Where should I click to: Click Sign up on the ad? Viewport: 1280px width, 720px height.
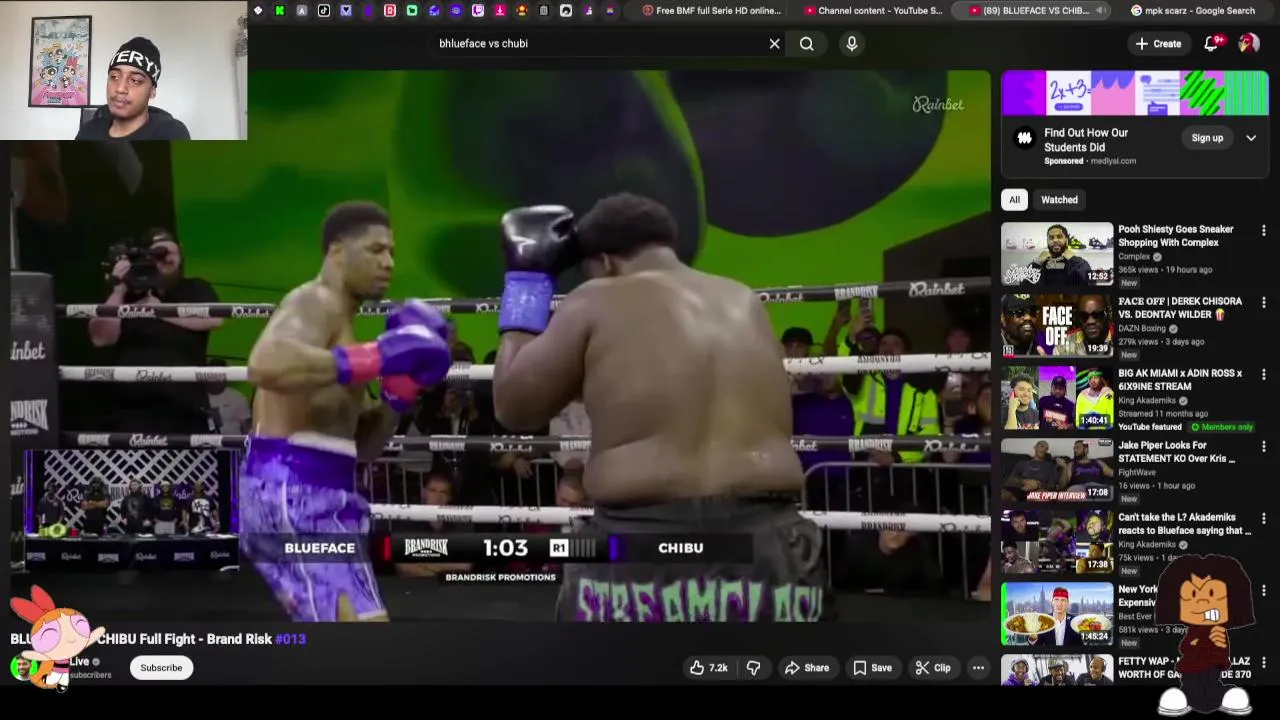[1207, 138]
